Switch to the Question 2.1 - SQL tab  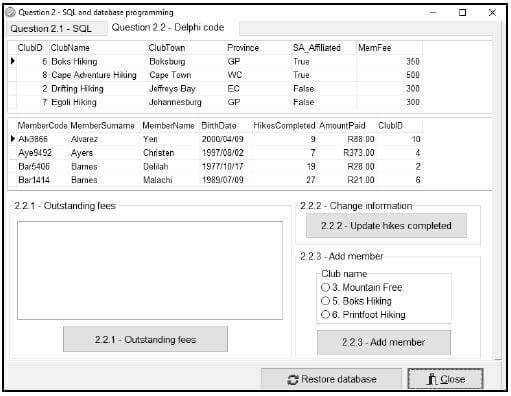coord(57,29)
